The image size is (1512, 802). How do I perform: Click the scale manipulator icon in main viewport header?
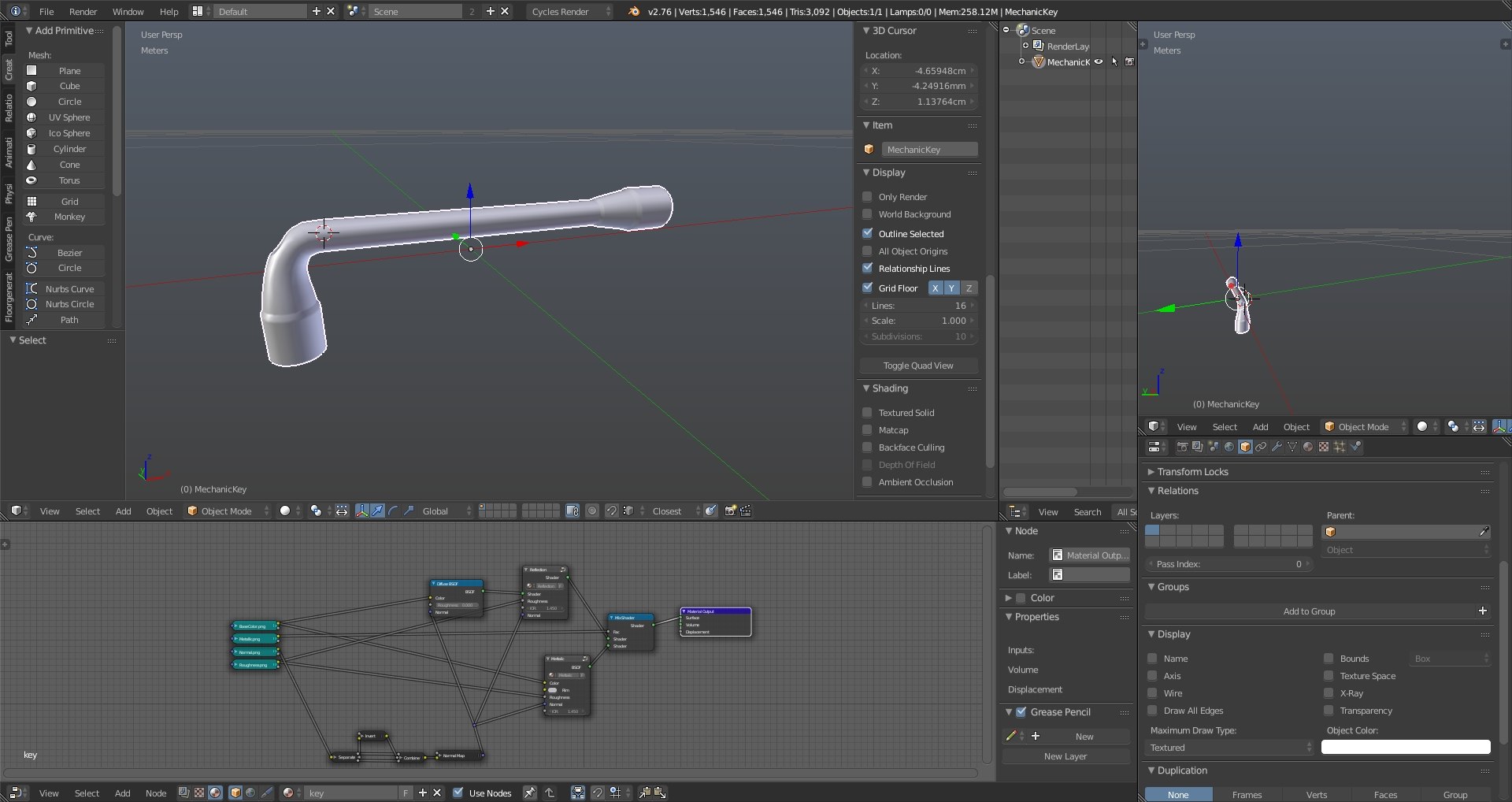(x=409, y=511)
